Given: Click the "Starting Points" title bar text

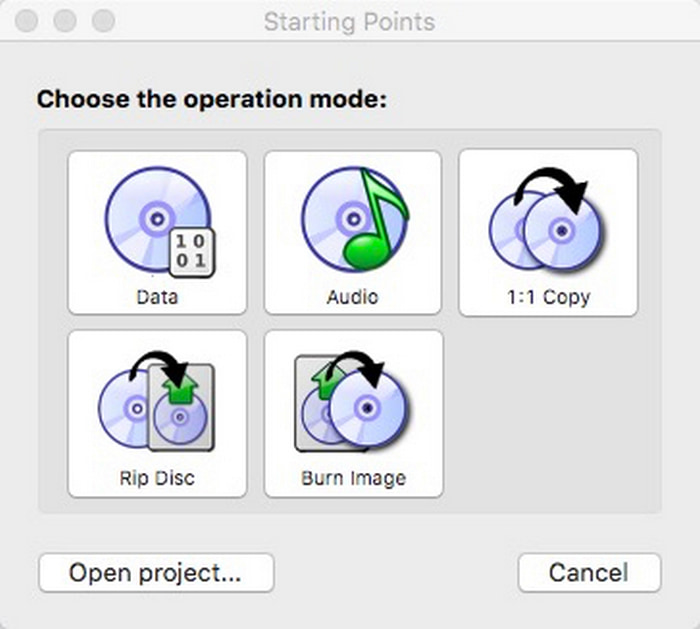Looking at the screenshot, I should point(349,21).
